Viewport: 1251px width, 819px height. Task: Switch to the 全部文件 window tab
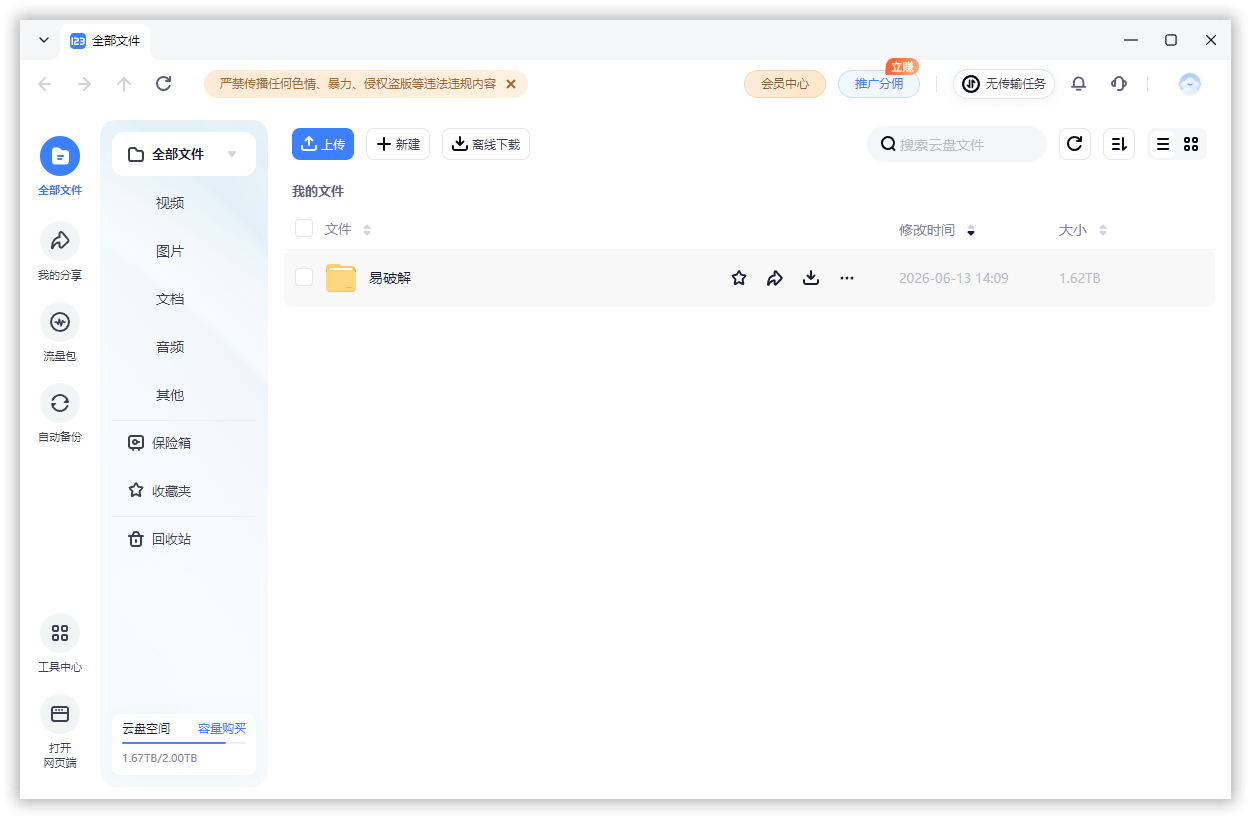pos(105,41)
